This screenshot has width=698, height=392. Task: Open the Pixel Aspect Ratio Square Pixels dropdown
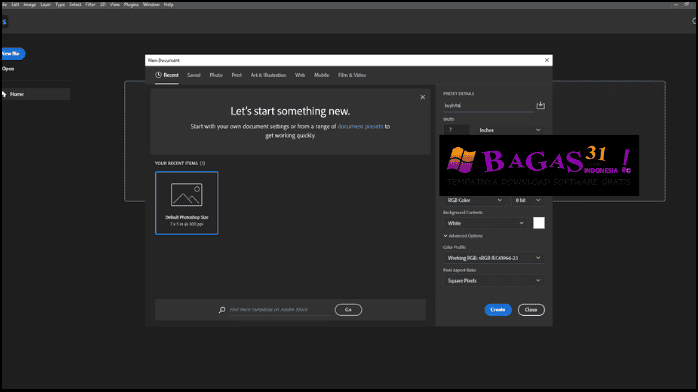(x=494, y=281)
